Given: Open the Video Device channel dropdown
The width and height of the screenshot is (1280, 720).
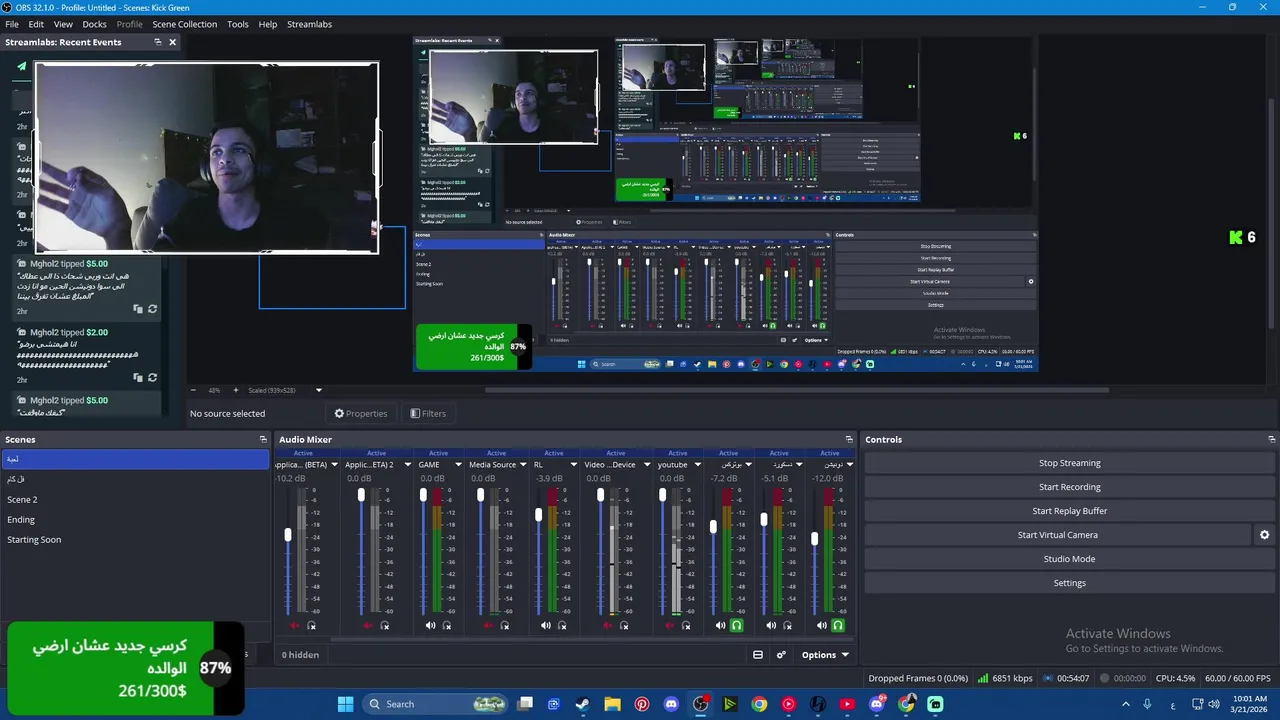Looking at the screenshot, I should click(646, 465).
